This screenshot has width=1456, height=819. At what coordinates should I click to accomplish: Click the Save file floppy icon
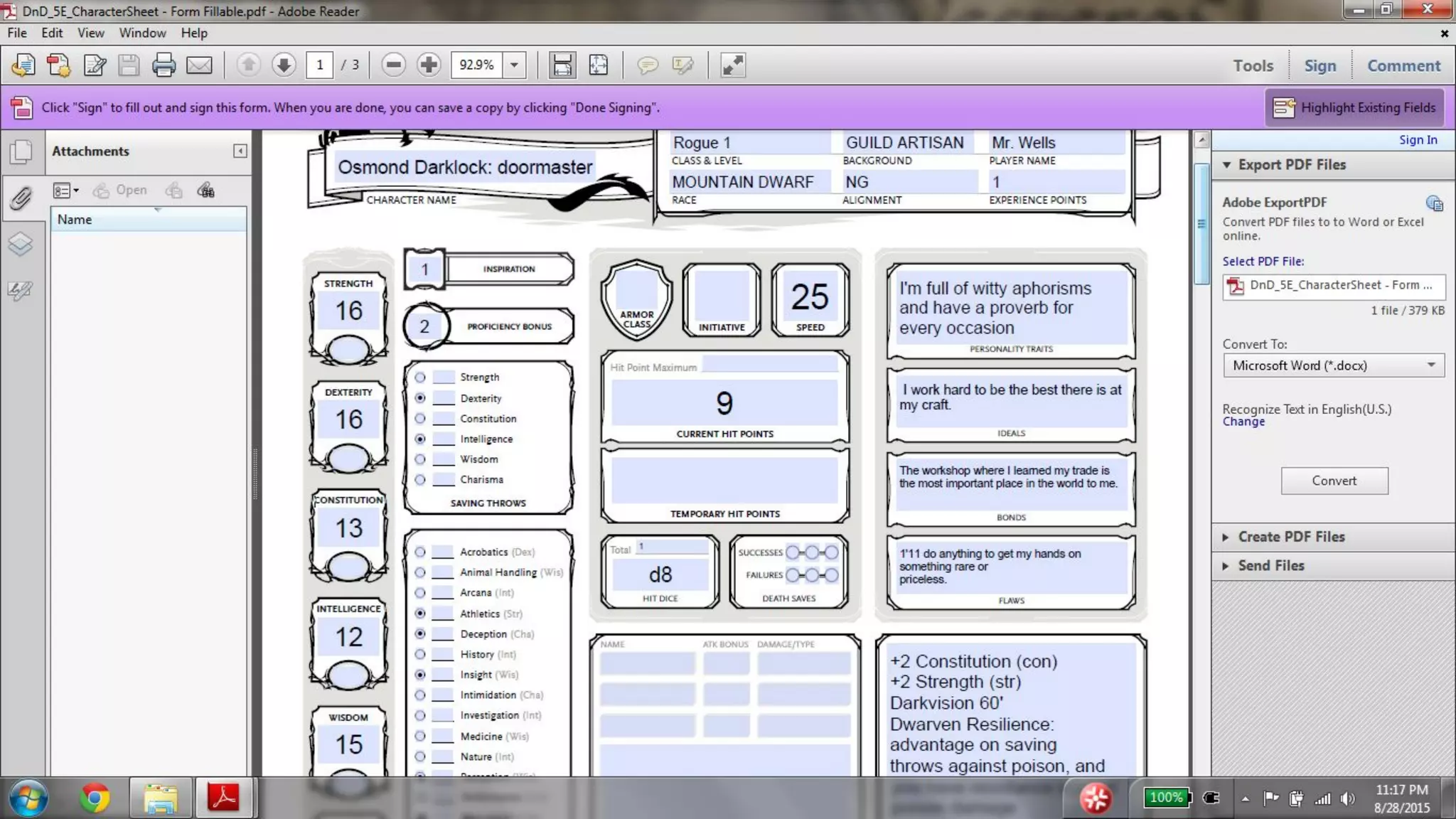pos(129,65)
